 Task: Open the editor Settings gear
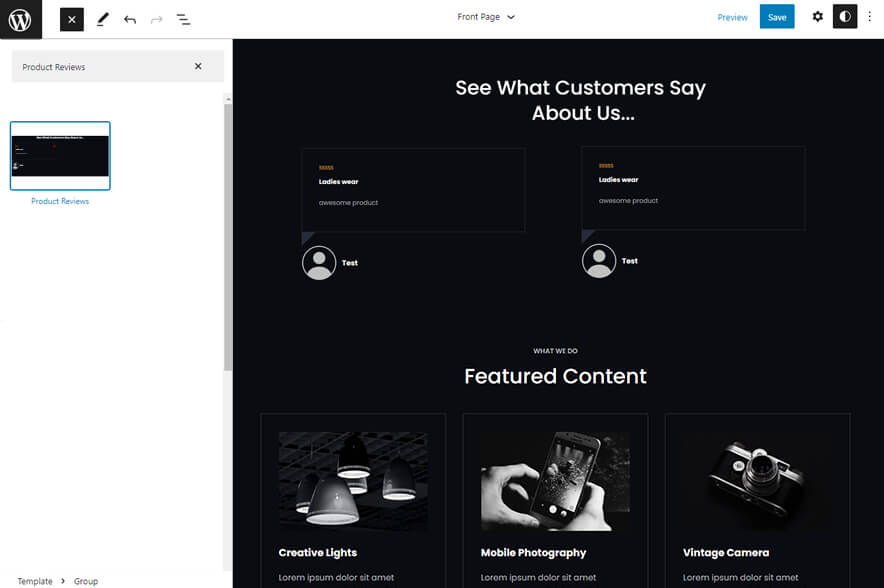tap(817, 16)
